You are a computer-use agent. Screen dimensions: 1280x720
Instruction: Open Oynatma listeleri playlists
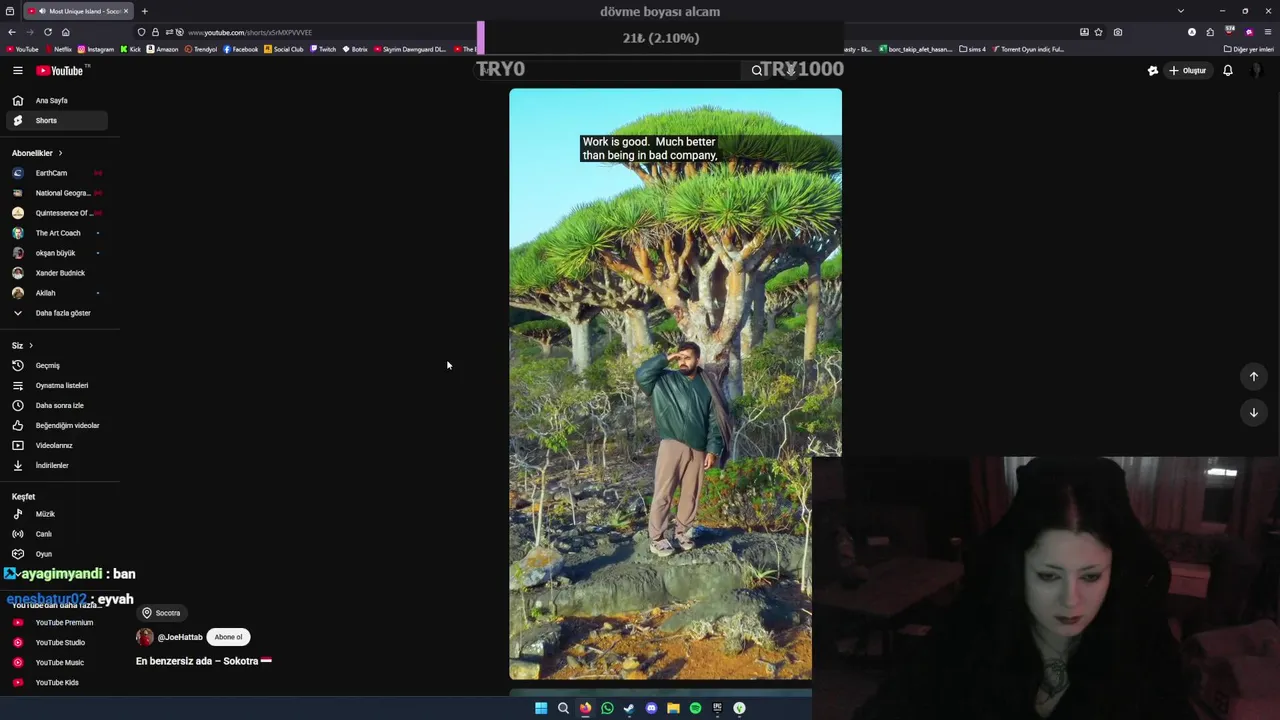tap(56, 385)
